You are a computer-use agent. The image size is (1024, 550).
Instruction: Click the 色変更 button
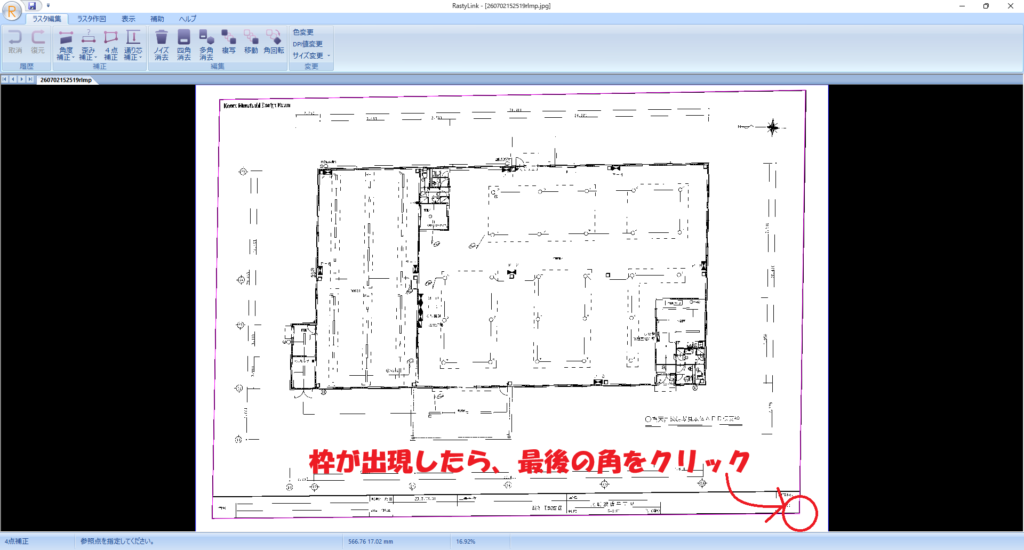(x=304, y=32)
